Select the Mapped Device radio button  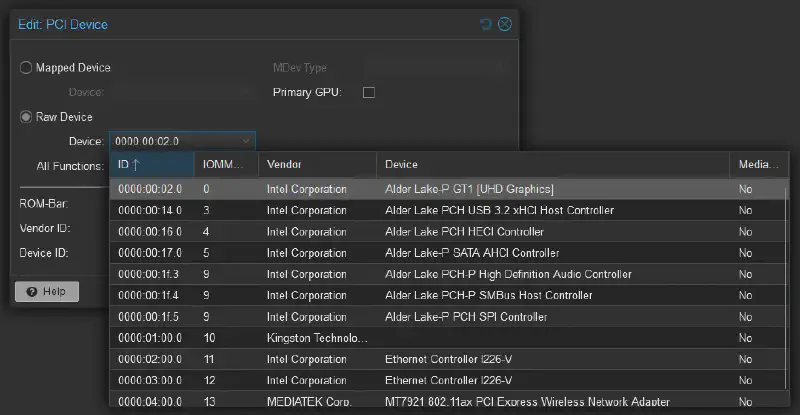coord(26,68)
